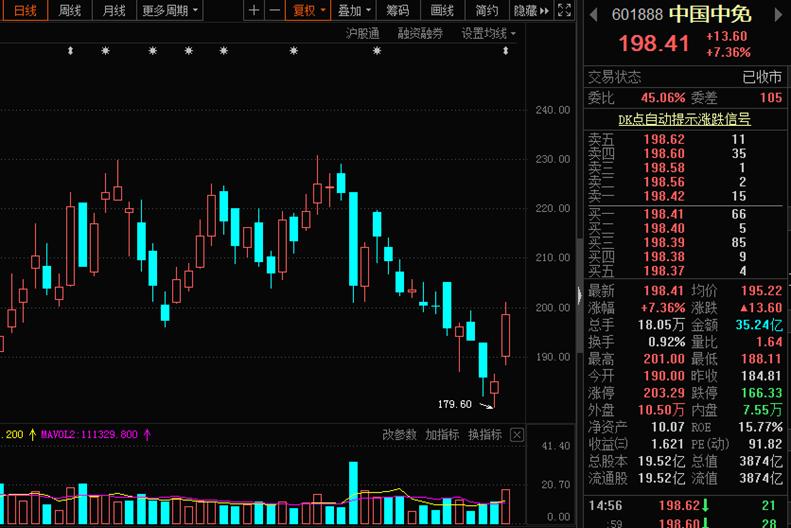Switch to the 月线 tab
This screenshot has height=528, width=791.
point(114,10)
